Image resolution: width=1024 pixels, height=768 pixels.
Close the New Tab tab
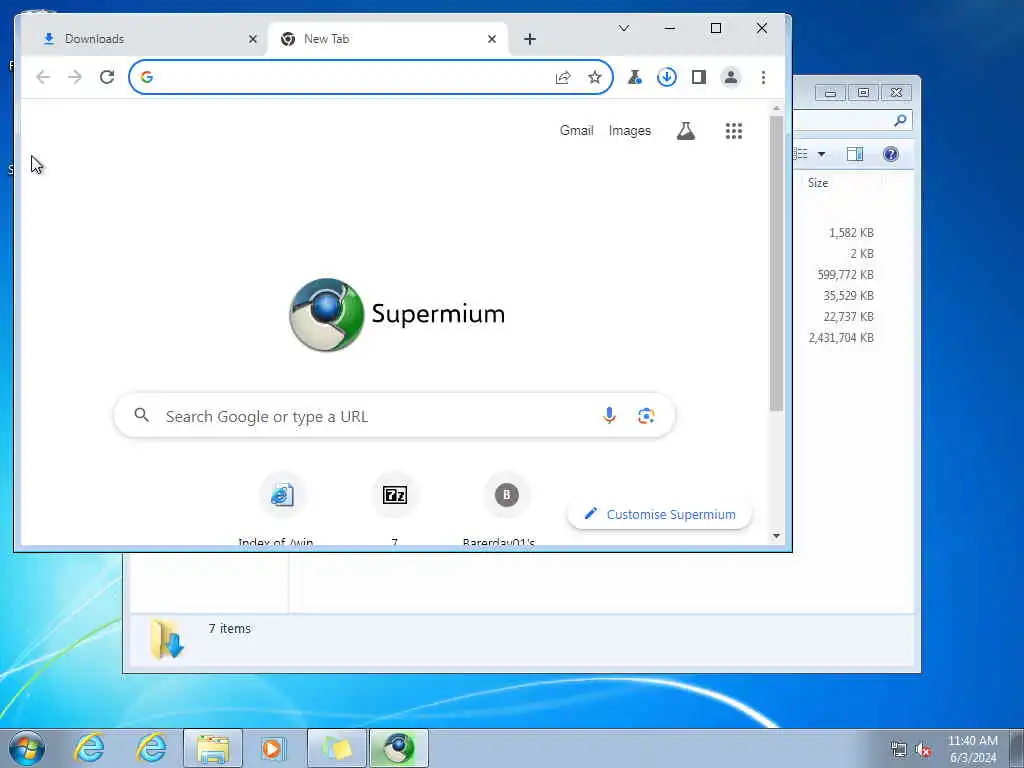[x=492, y=39]
